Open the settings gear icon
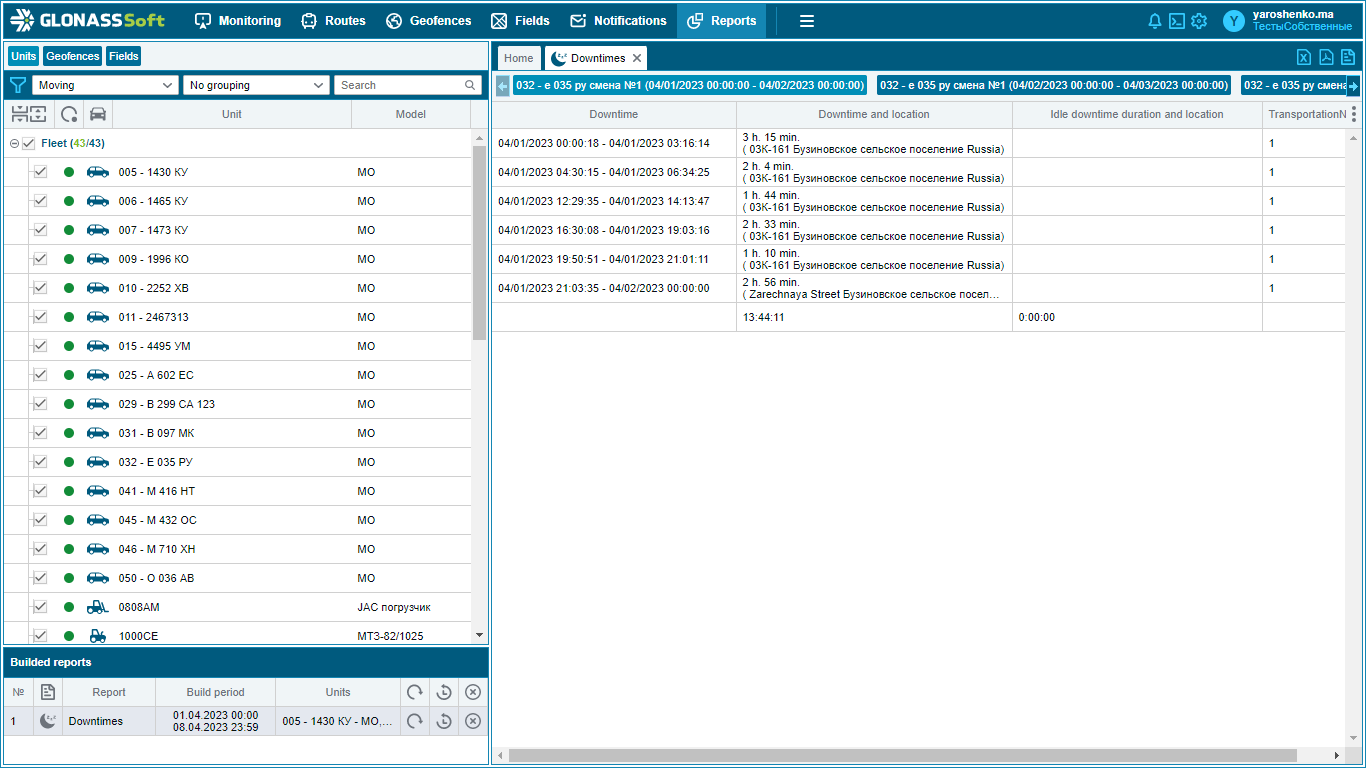Screen dimensions: 1366x768 pyautogui.click(x=1199, y=21)
